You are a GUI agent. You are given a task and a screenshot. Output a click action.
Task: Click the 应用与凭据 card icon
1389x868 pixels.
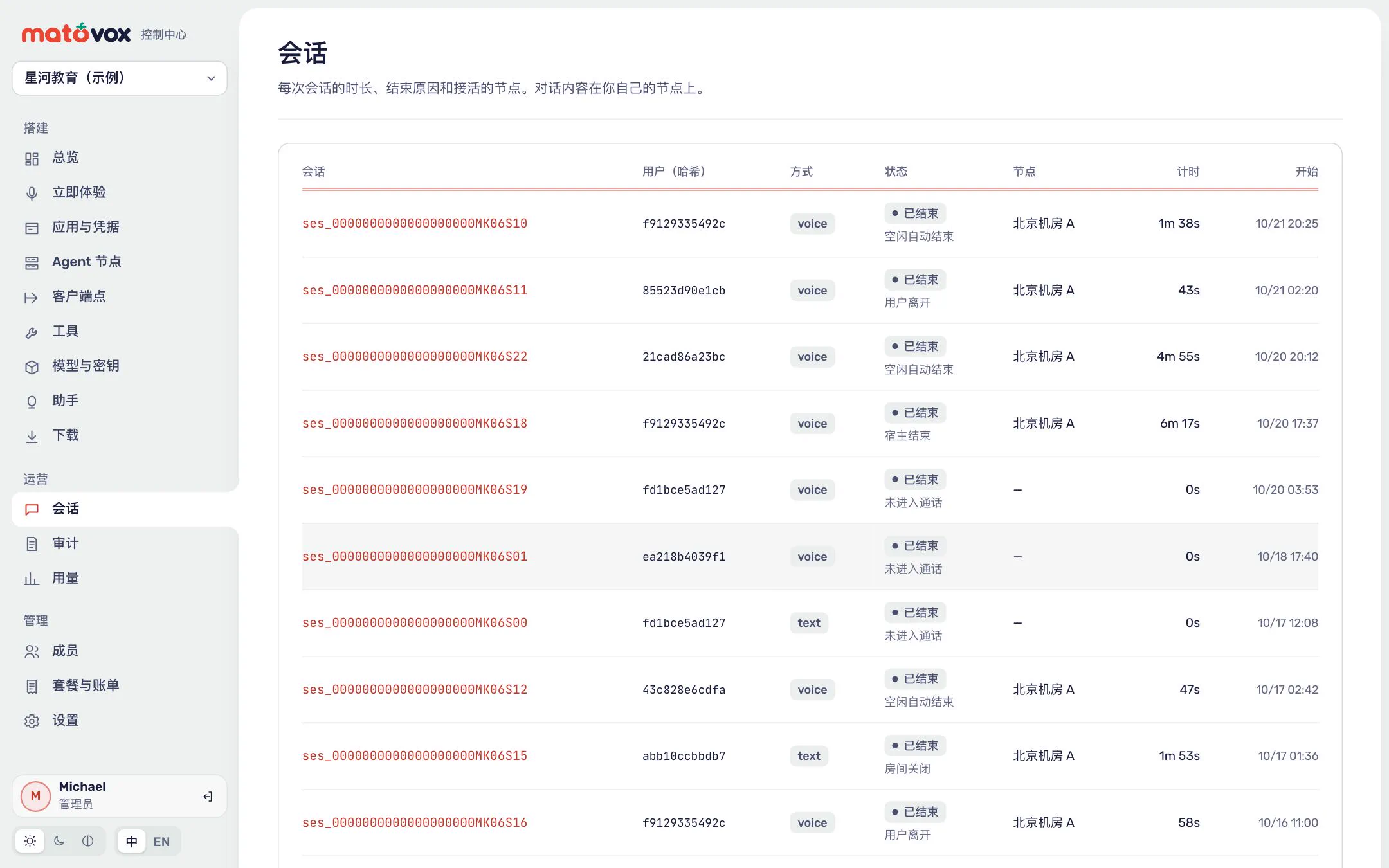pos(32,228)
